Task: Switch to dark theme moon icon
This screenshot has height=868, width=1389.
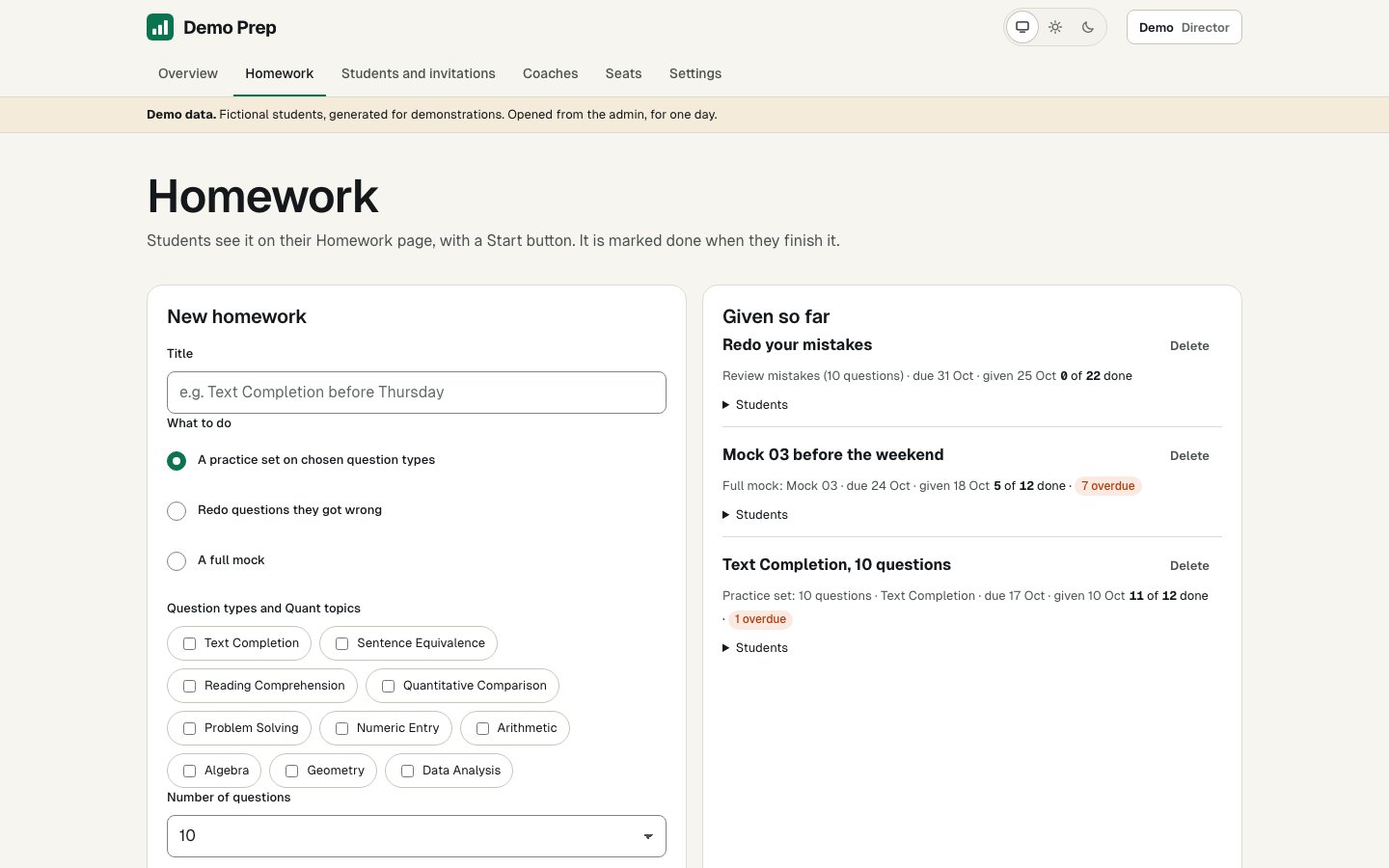Action: pyautogui.click(x=1088, y=27)
